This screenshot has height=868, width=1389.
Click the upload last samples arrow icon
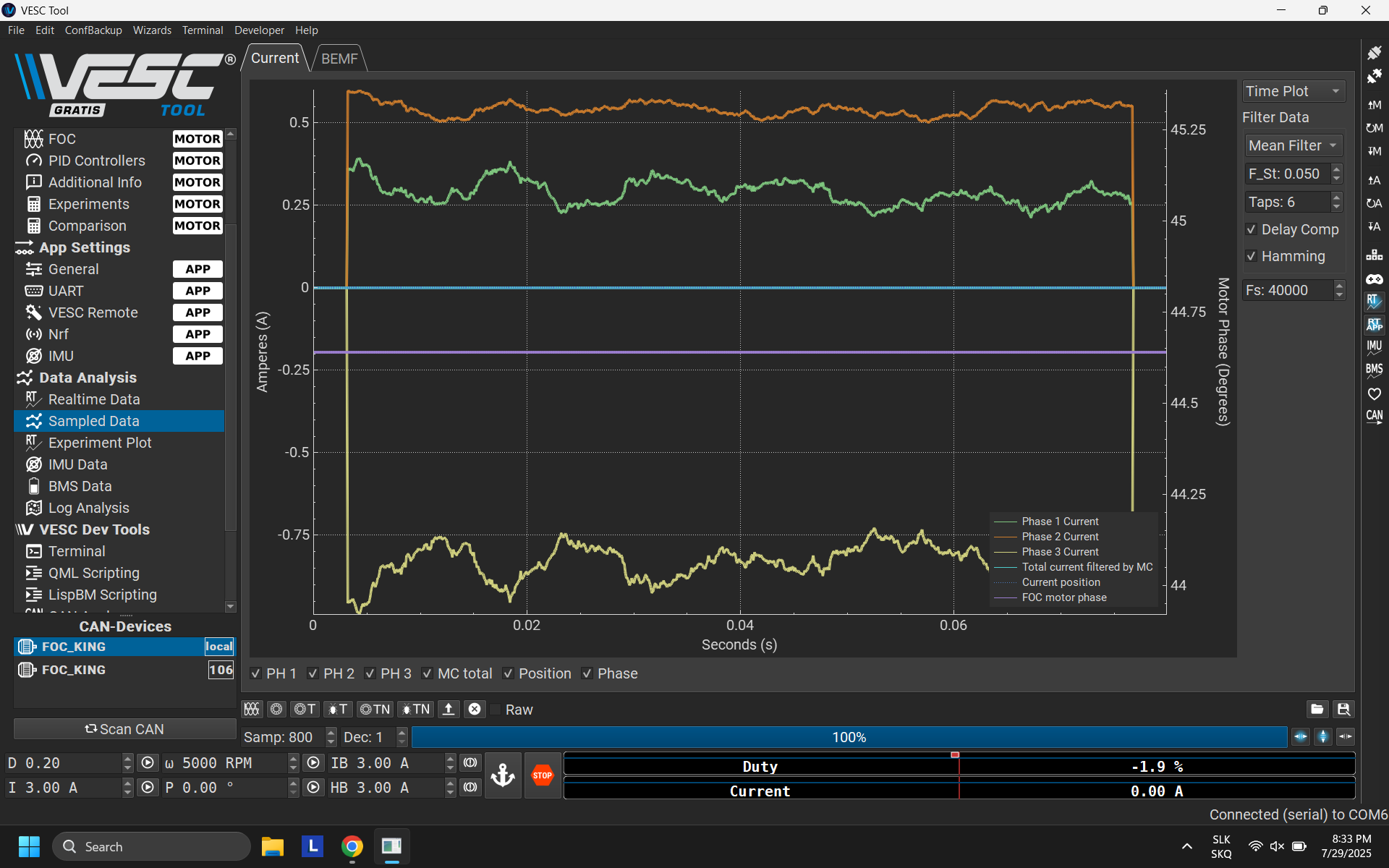tap(449, 709)
